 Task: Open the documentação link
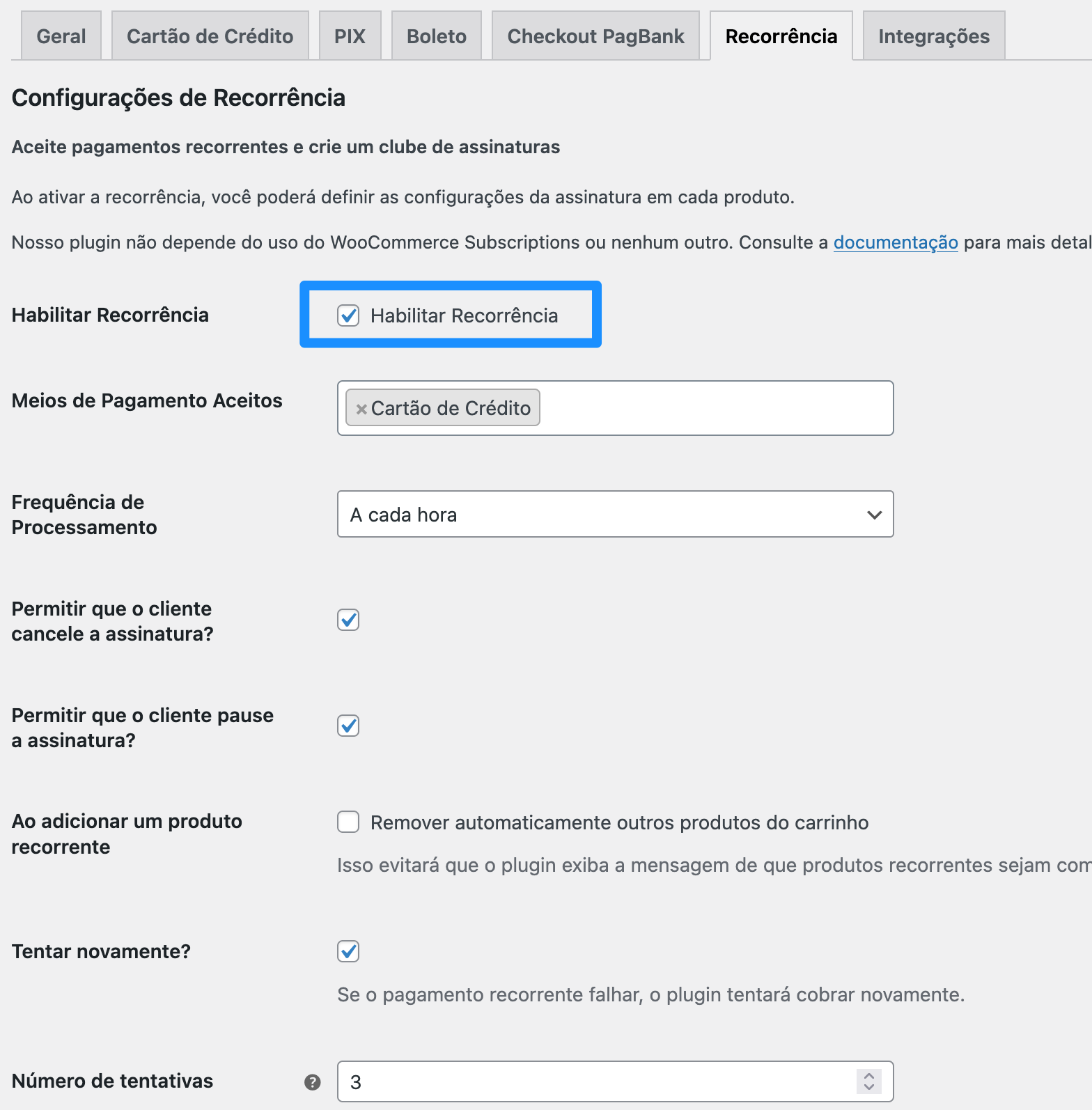[x=896, y=242]
